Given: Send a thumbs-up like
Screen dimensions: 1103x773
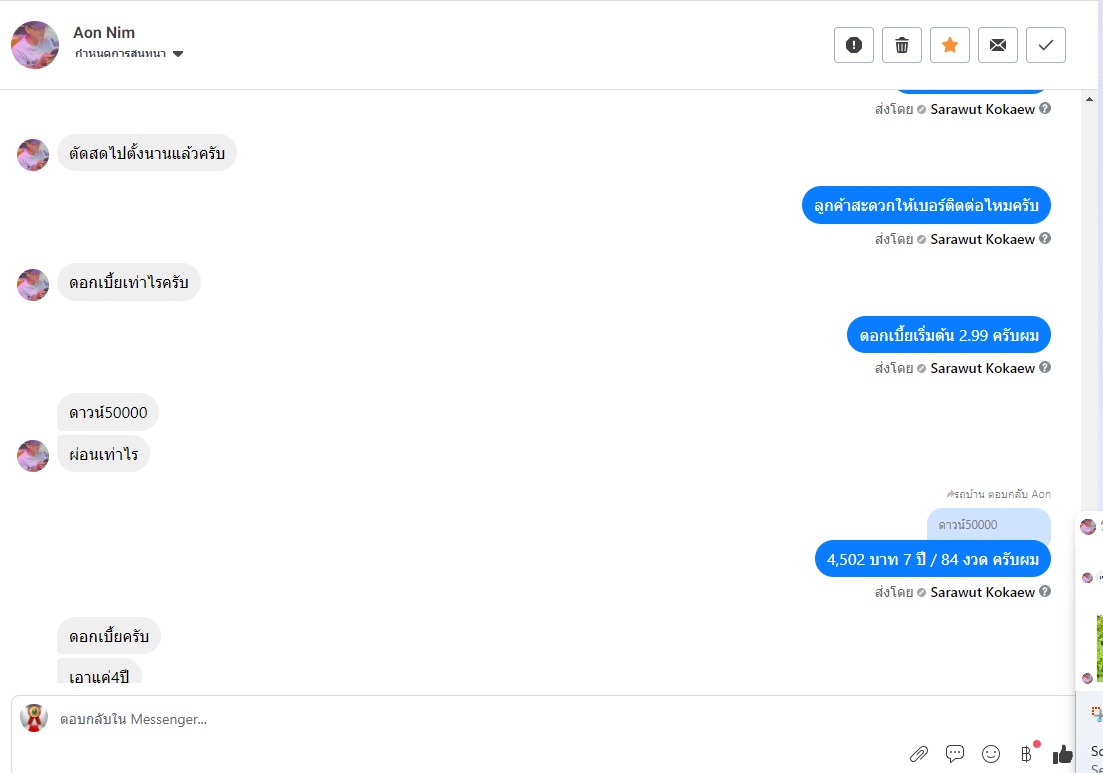Looking at the screenshot, I should tap(1062, 754).
